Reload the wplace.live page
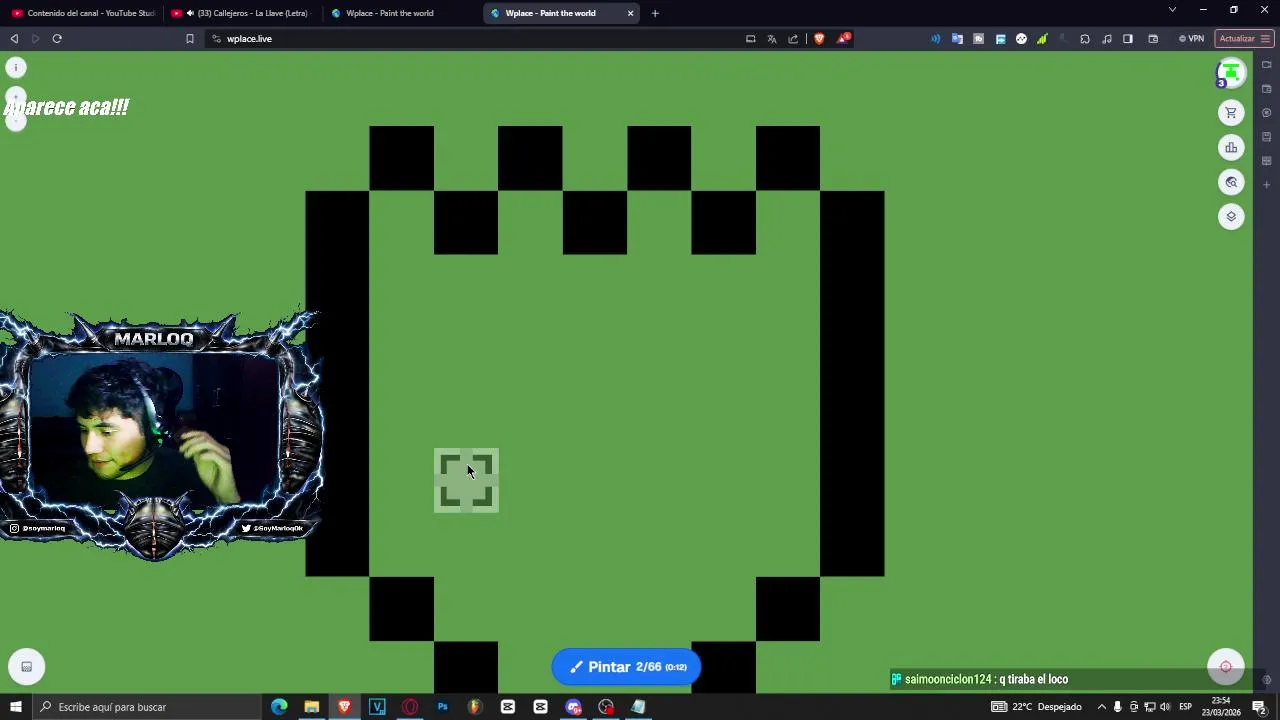This screenshot has width=1280, height=720. [x=57, y=39]
